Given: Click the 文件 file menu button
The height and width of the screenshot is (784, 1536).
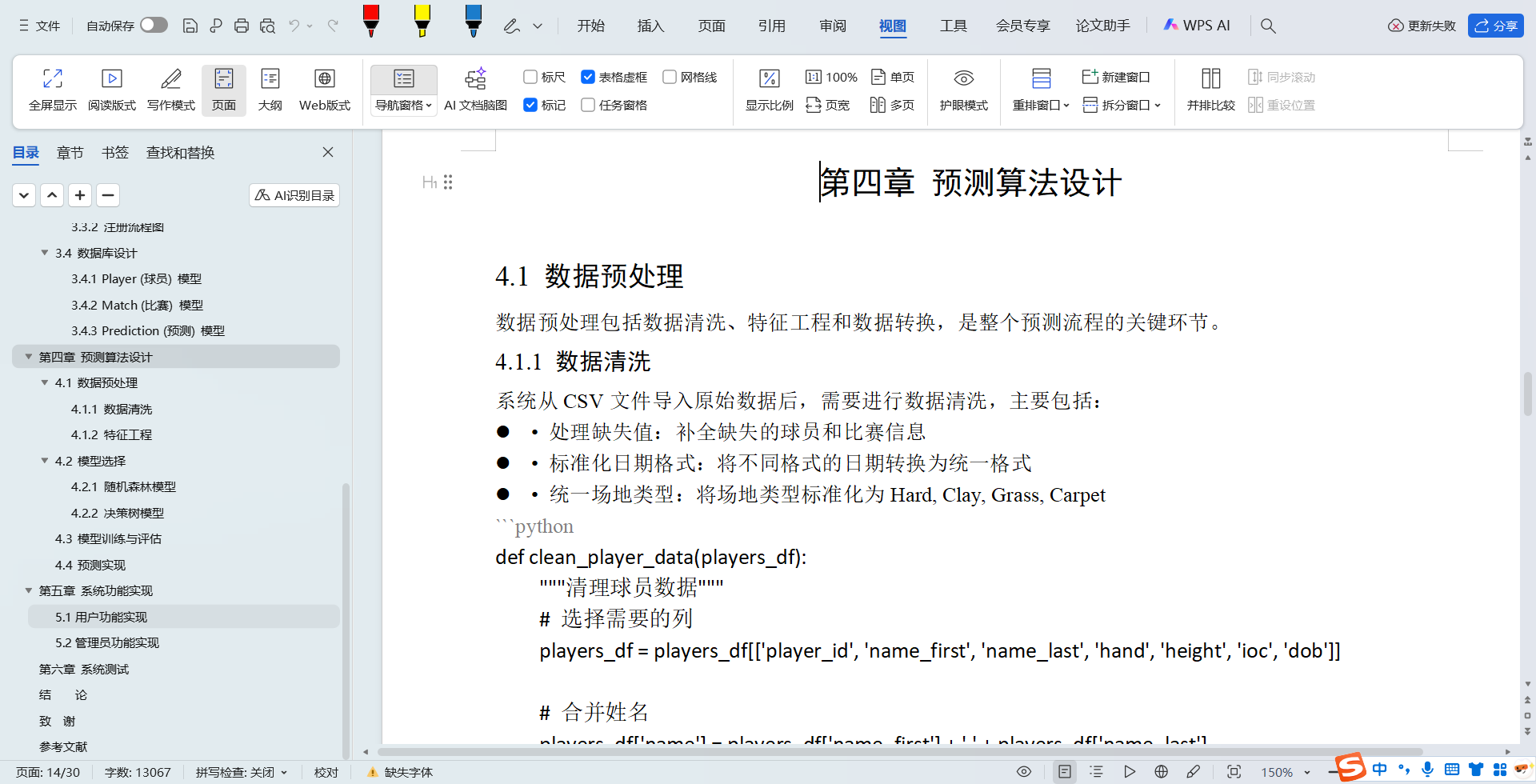Looking at the screenshot, I should (x=40, y=26).
